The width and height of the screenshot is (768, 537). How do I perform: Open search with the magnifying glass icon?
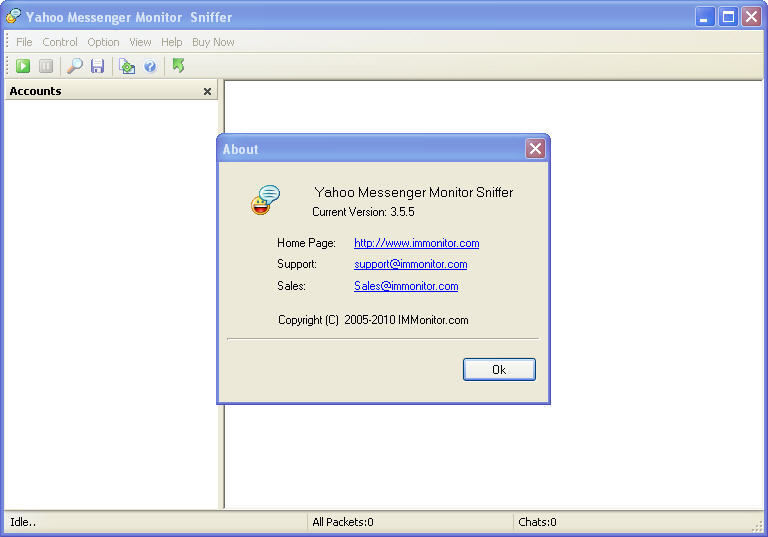(75, 66)
